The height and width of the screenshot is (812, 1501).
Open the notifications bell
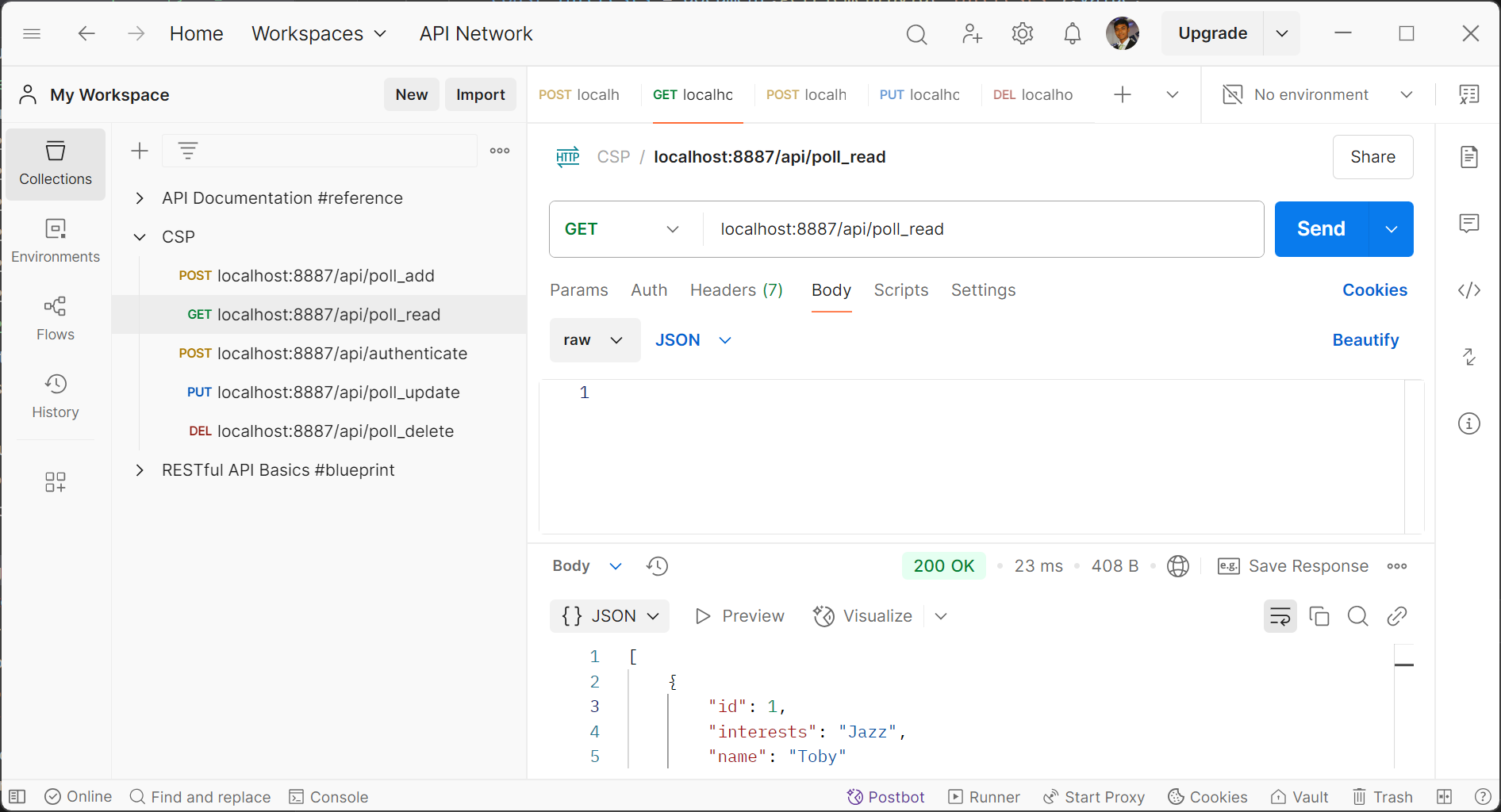(x=1072, y=33)
